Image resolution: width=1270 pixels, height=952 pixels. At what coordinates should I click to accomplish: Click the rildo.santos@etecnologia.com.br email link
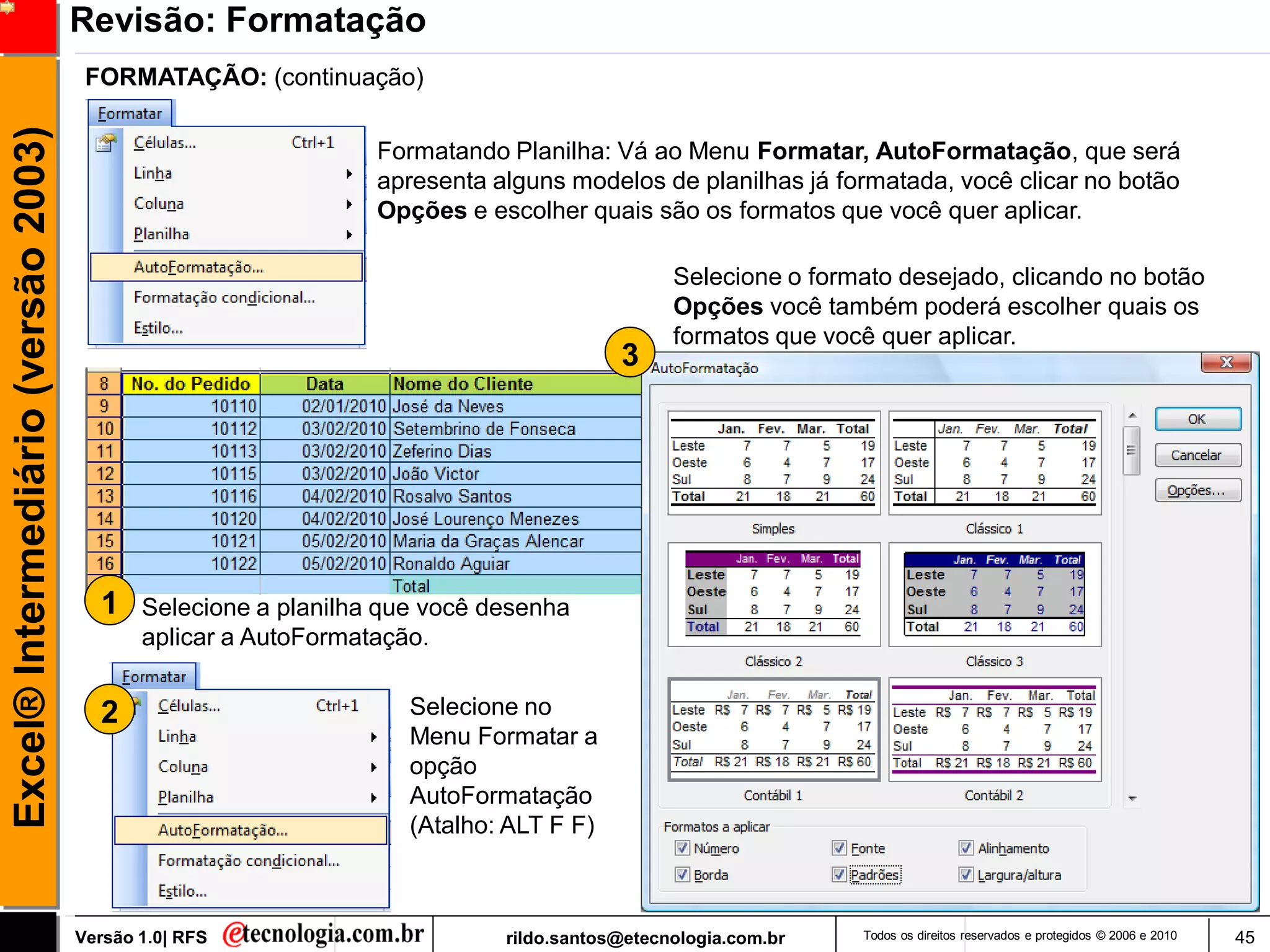[646, 938]
